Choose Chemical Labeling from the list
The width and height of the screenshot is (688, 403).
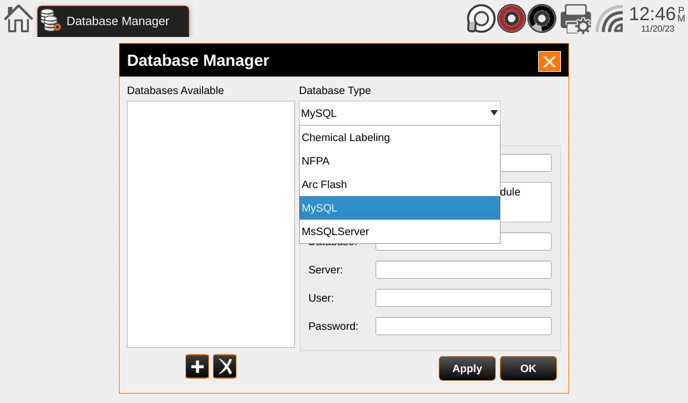pos(399,137)
